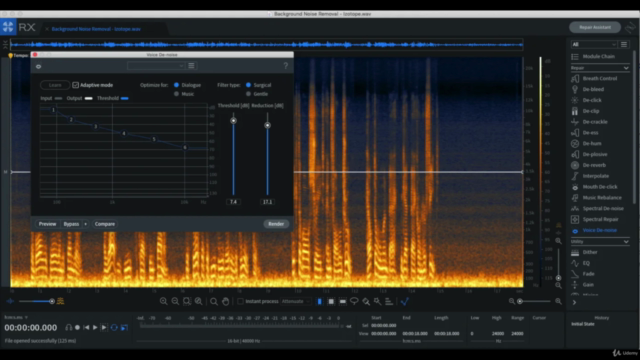Open the Voice De-noise preset menu

coord(191,66)
